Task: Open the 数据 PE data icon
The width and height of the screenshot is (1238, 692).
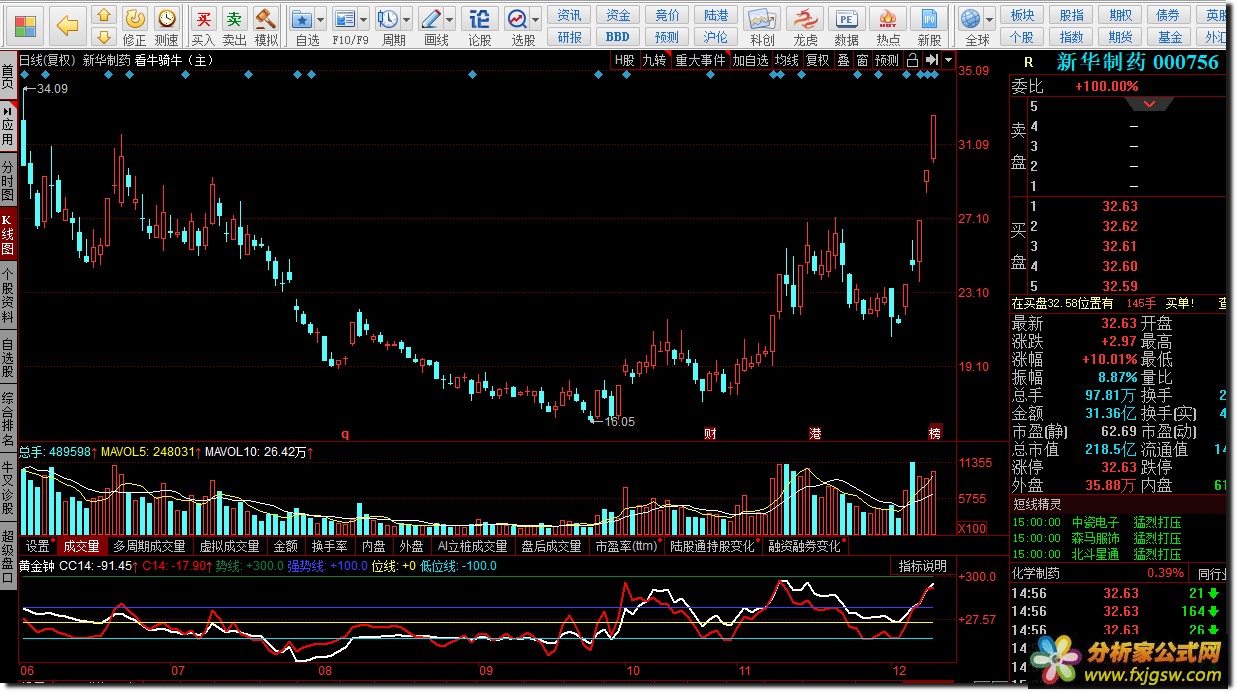Action: point(847,26)
